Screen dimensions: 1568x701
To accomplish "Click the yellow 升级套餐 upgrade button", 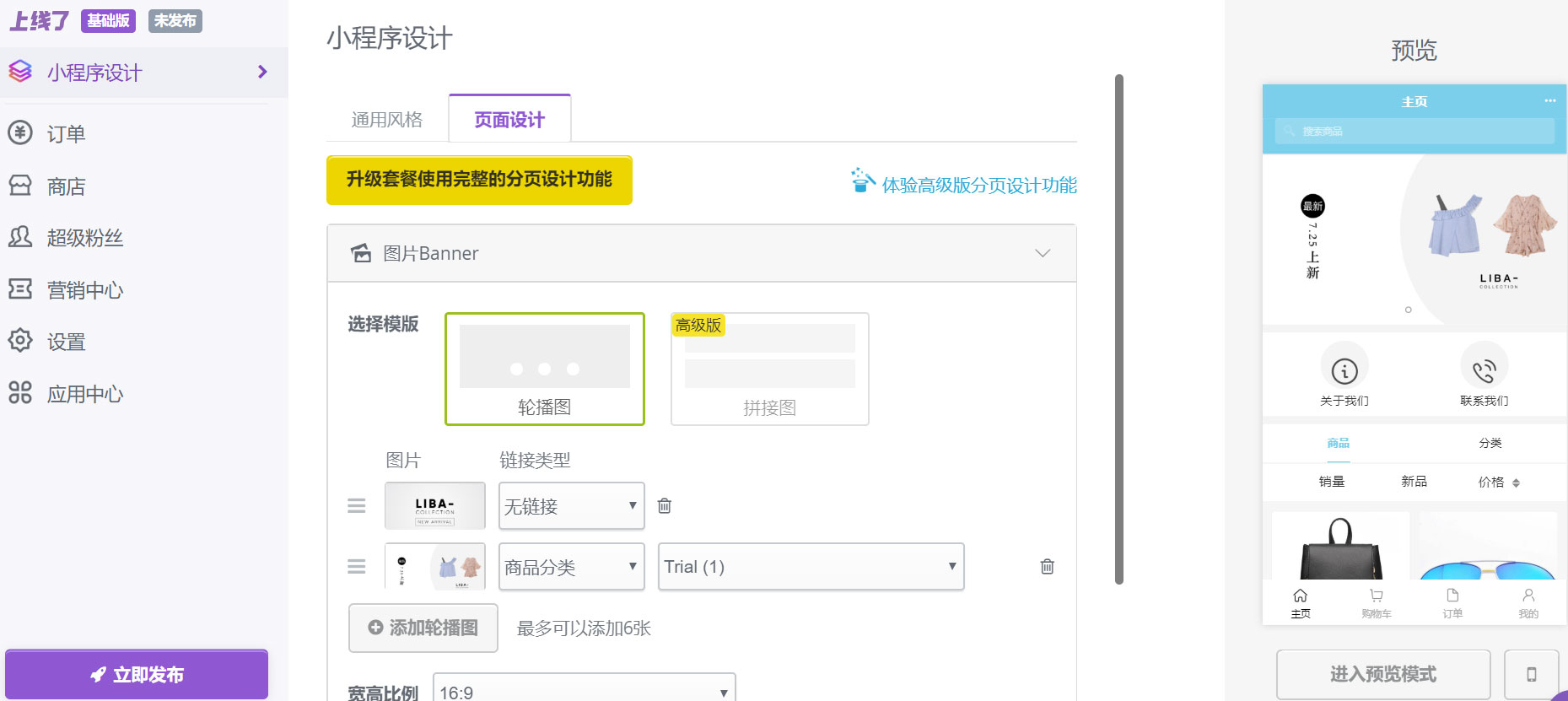I will [479, 180].
